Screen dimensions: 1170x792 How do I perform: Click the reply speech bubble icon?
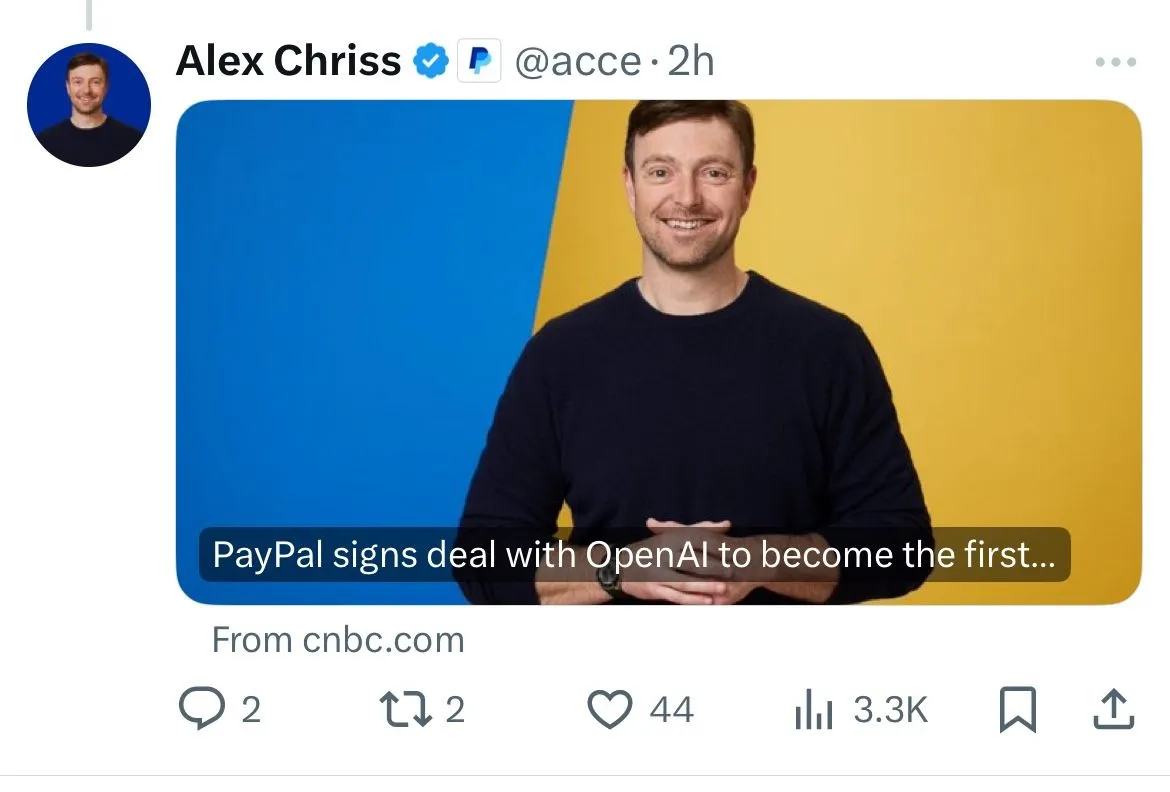click(x=201, y=708)
